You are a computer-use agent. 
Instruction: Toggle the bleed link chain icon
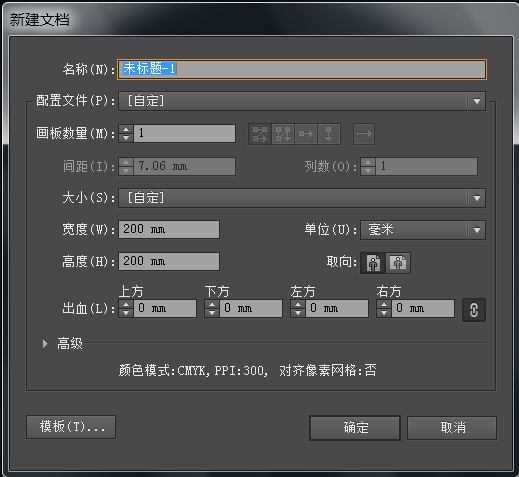point(474,310)
